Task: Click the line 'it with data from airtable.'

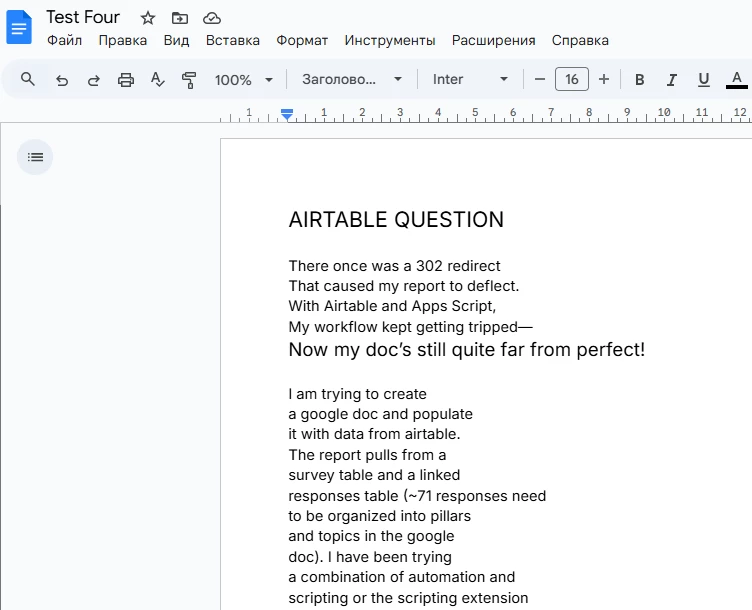Action: click(374, 434)
